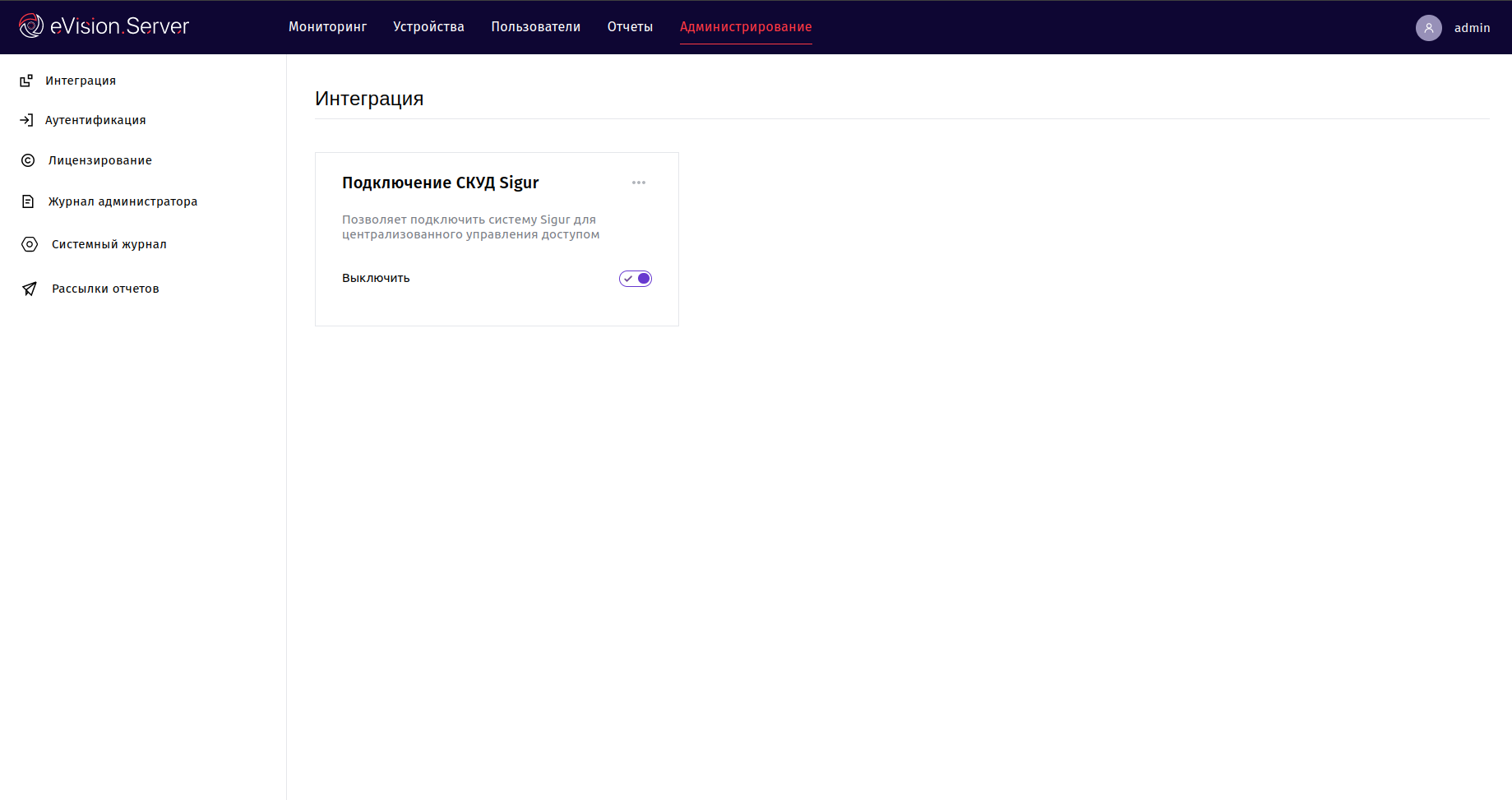Open the Мониторинг tab
This screenshot has width=1512, height=800.
[x=327, y=27]
